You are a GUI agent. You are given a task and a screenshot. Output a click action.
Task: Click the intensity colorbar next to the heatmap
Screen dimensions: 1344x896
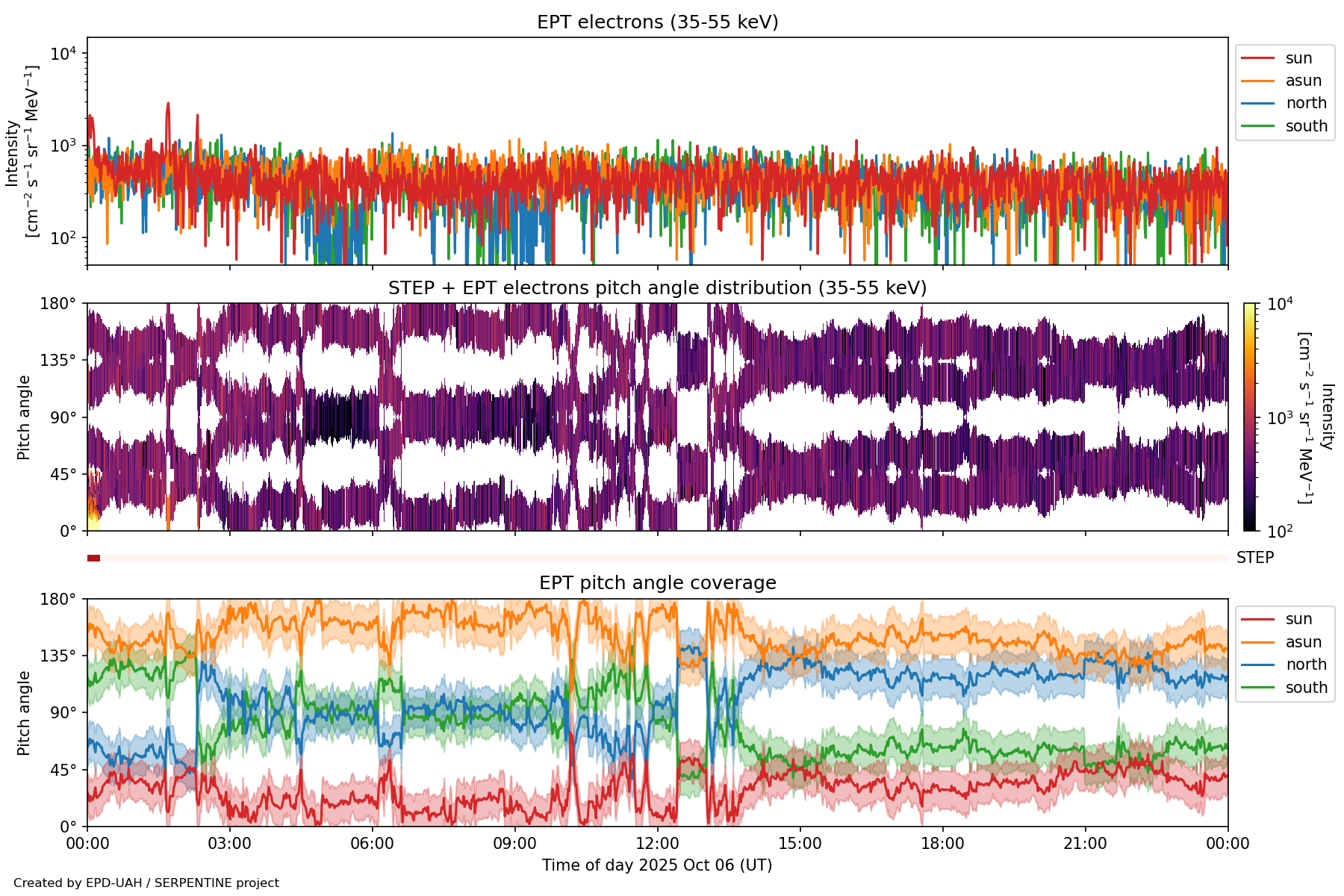[1249, 417]
